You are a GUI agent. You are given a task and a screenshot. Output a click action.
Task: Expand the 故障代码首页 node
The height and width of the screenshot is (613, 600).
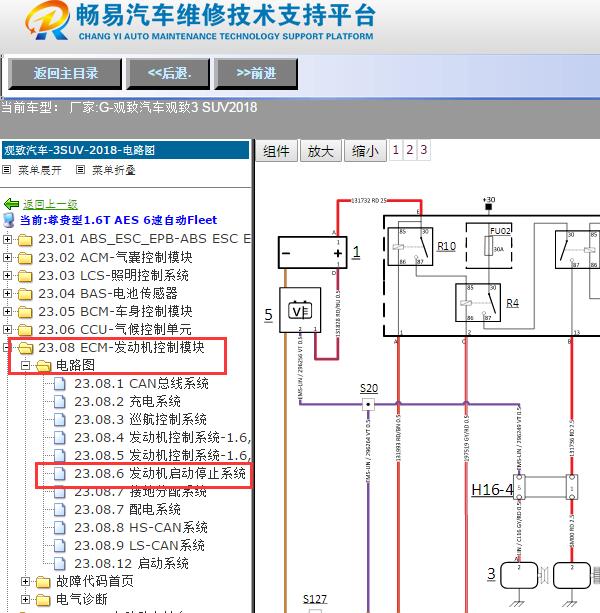coord(25,582)
